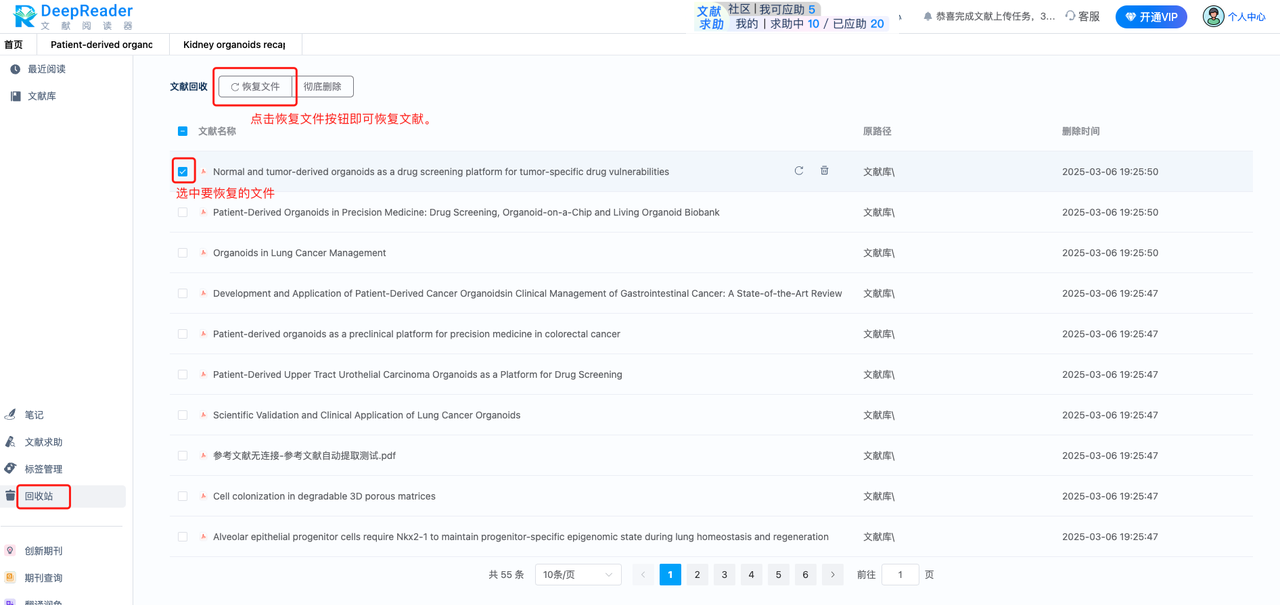Click the 前往 page number input field
This screenshot has width=1280, height=605.
click(900, 574)
